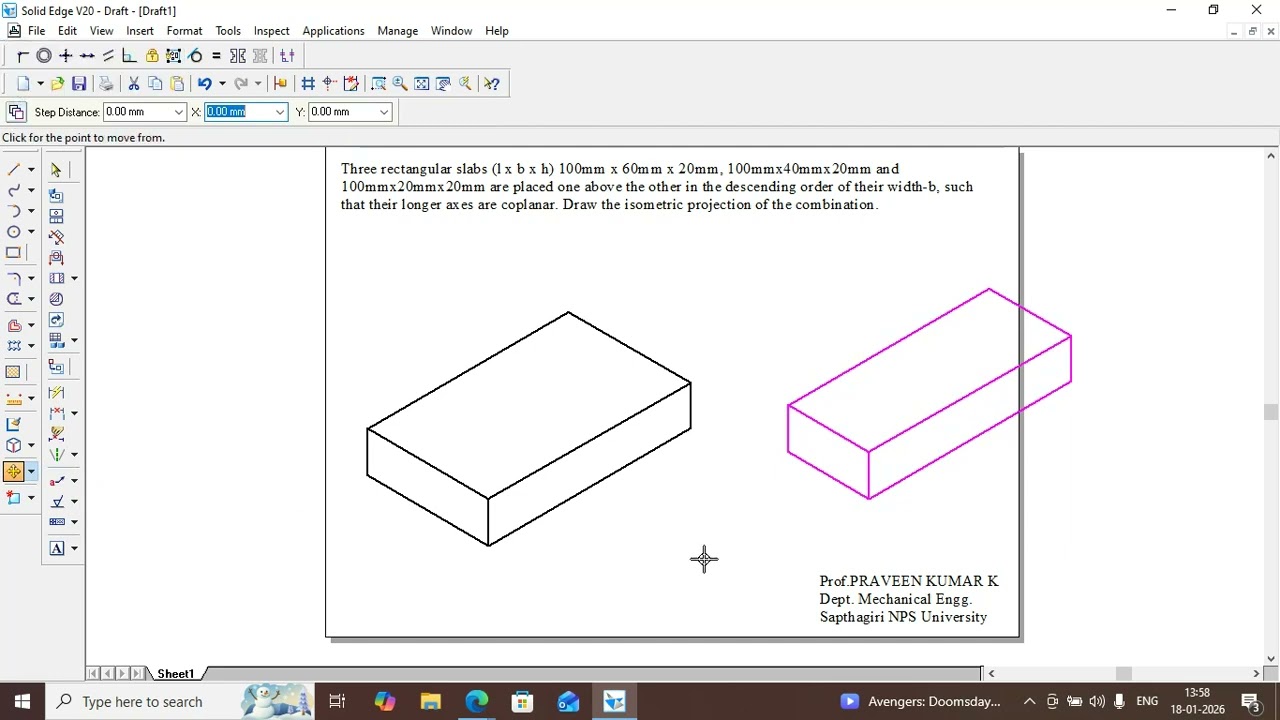Expand the Move tool flyout arrow
Screen dimensions: 1280x720
click(x=31, y=471)
